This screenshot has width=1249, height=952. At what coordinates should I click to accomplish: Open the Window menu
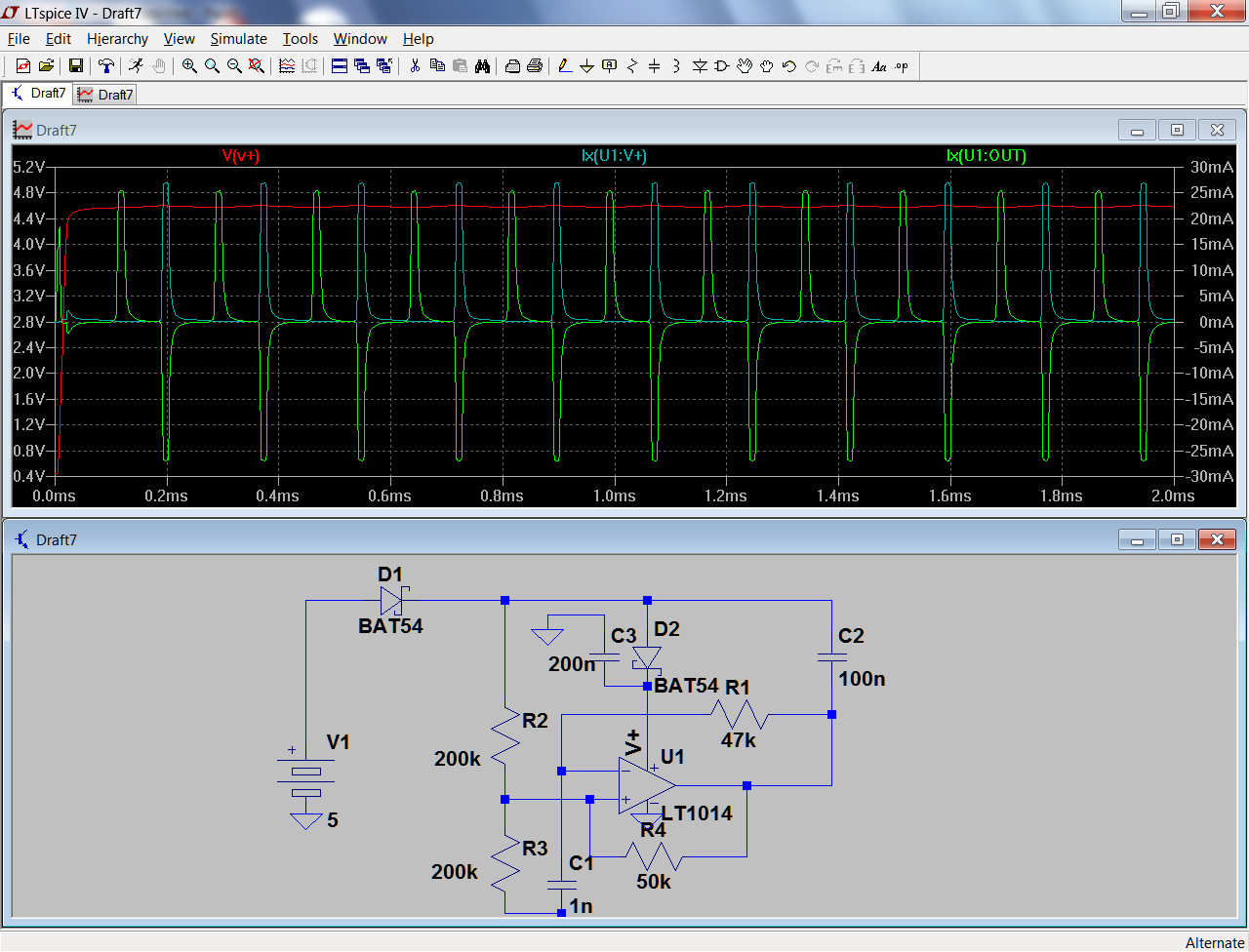coord(360,39)
